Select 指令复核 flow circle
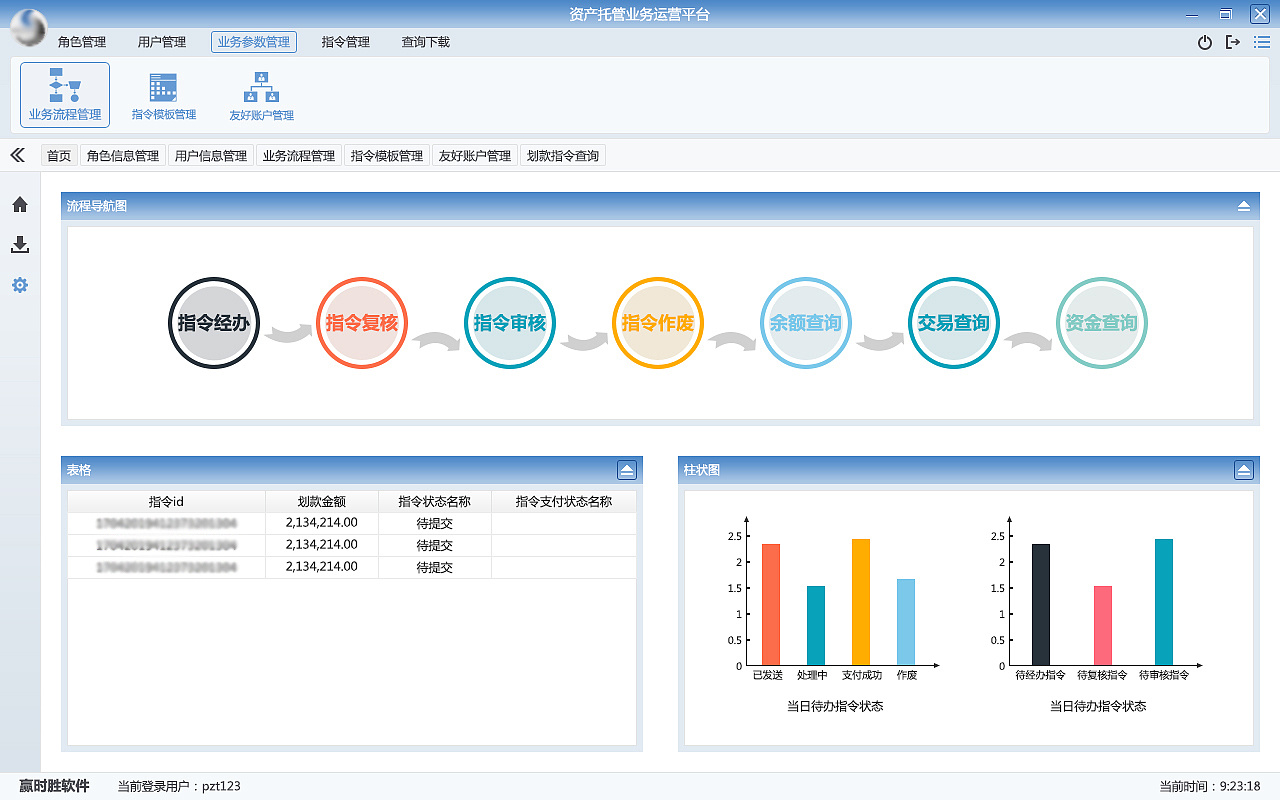The width and height of the screenshot is (1280, 800). tap(362, 323)
